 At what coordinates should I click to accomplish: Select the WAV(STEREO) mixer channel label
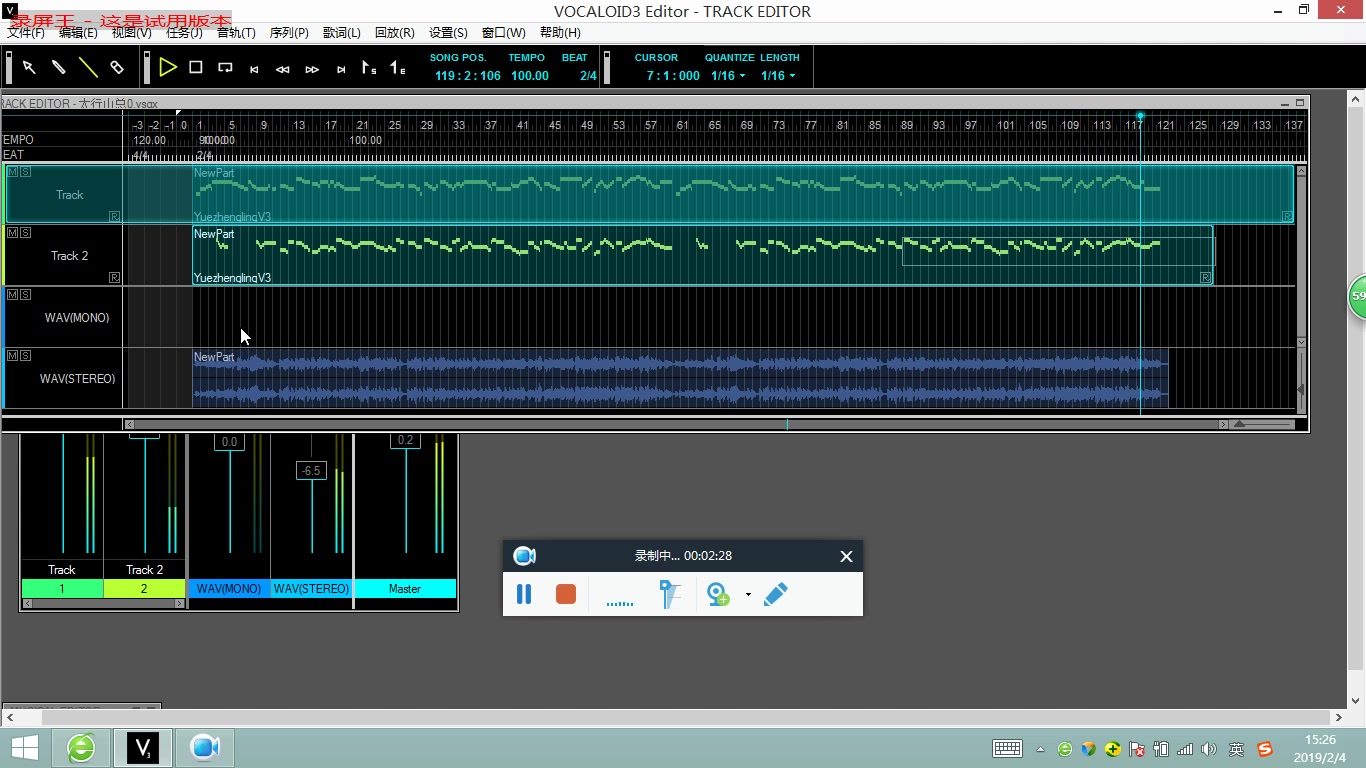[x=311, y=589]
